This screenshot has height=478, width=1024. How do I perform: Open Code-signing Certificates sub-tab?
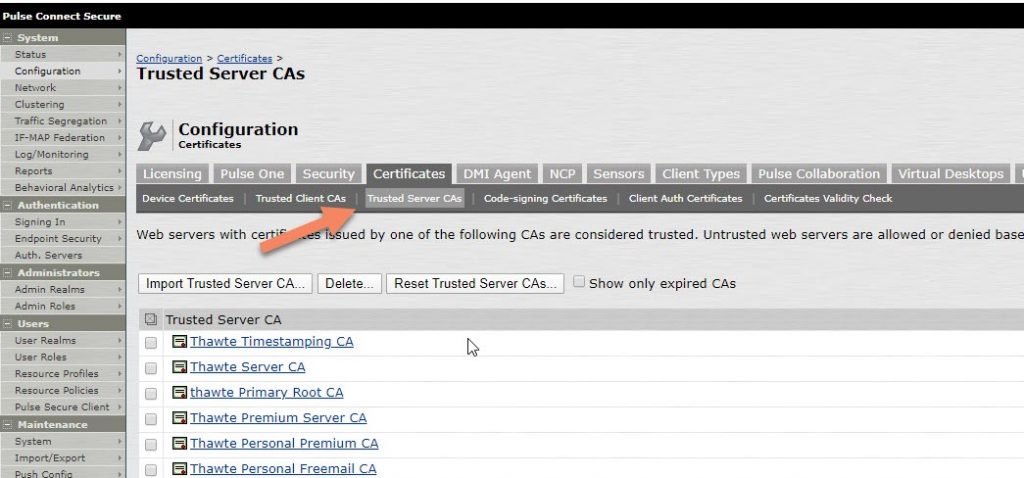point(545,199)
